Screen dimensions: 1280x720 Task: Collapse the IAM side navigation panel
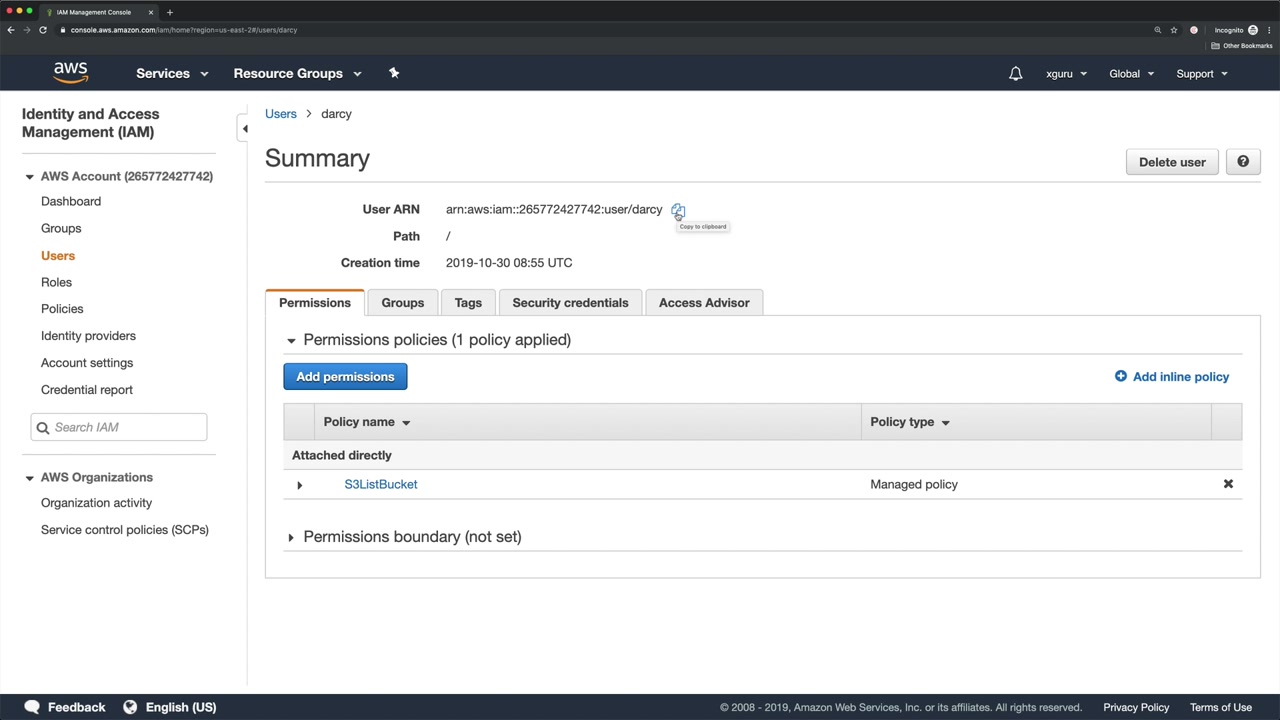[244, 129]
